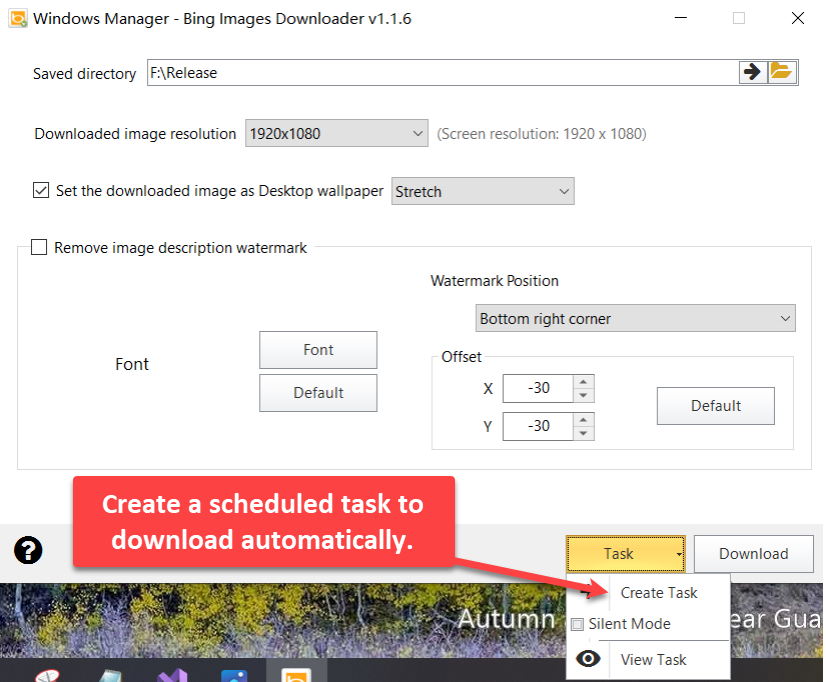Click into the Saved directory path field
The height and width of the screenshot is (682, 826).
[442, 73]
